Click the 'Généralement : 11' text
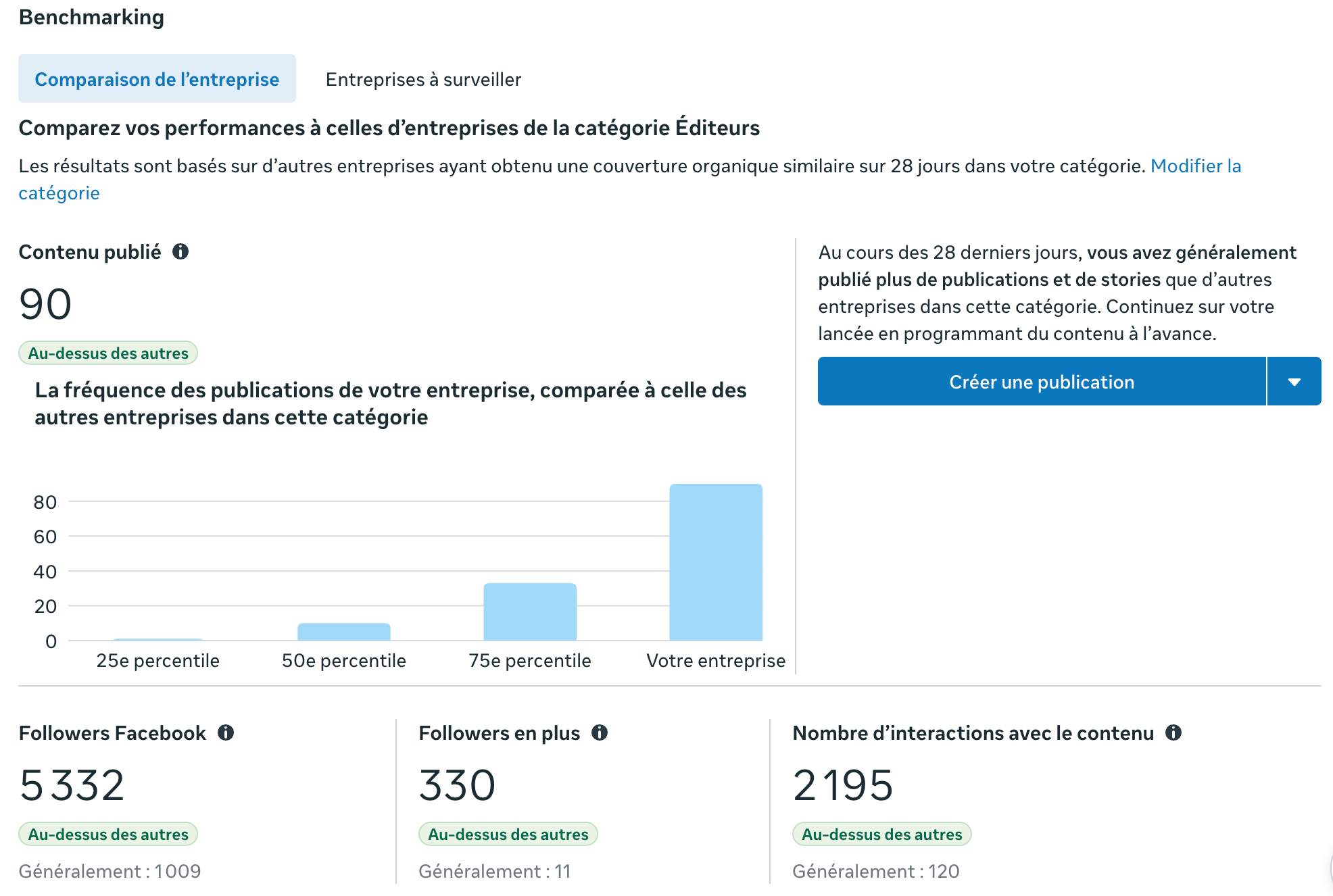This screenshot has height=896, width=1333. click(x=495, y=871)
